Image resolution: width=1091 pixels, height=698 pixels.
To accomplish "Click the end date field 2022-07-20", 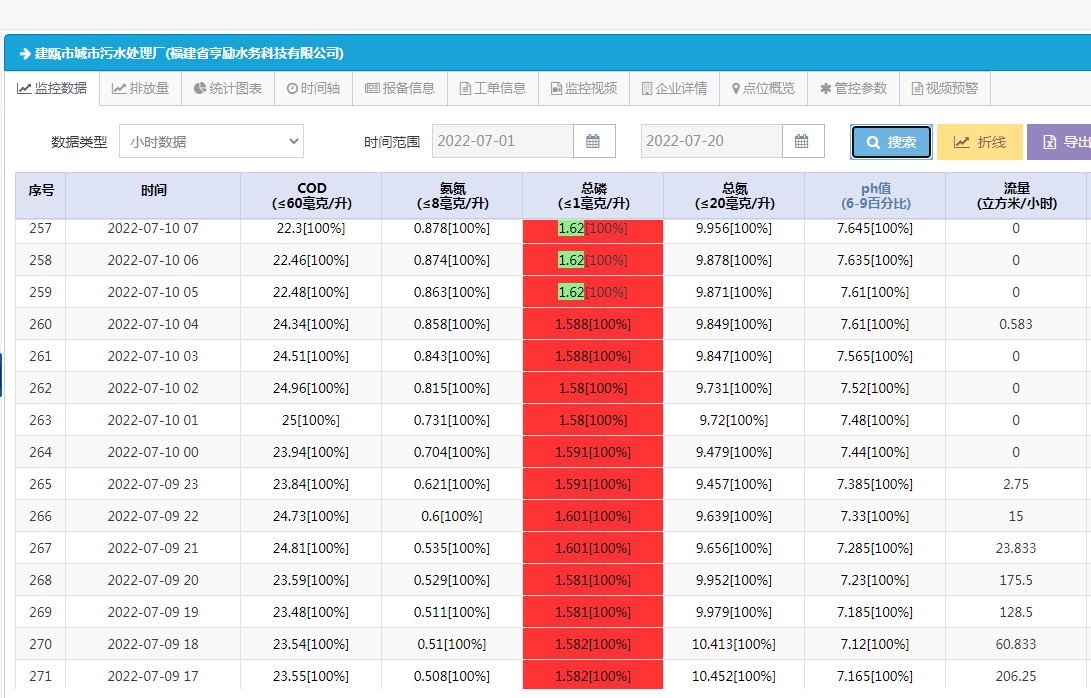I will [711, 141].
